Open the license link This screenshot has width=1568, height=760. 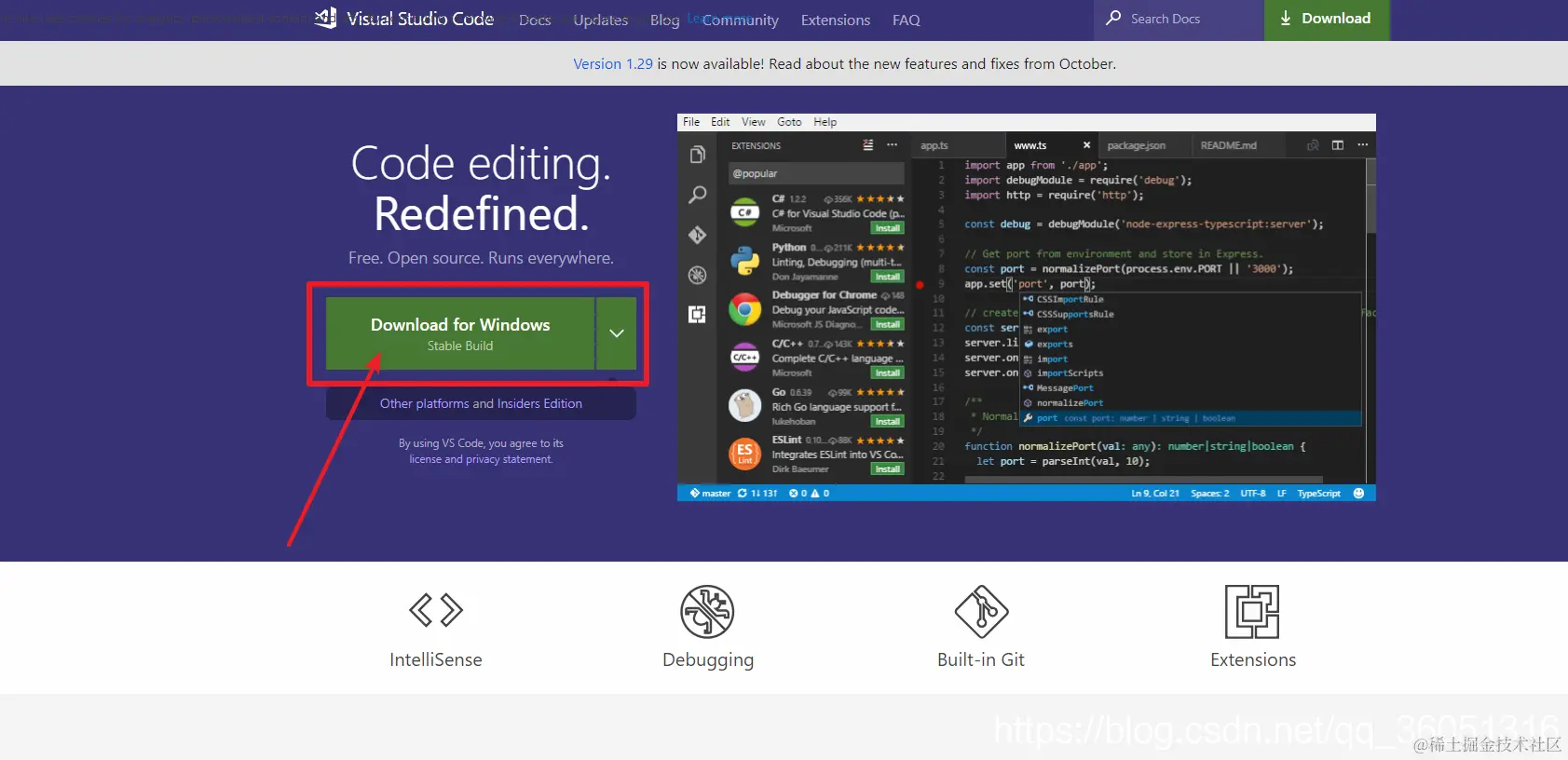click(x=426, y=459)
